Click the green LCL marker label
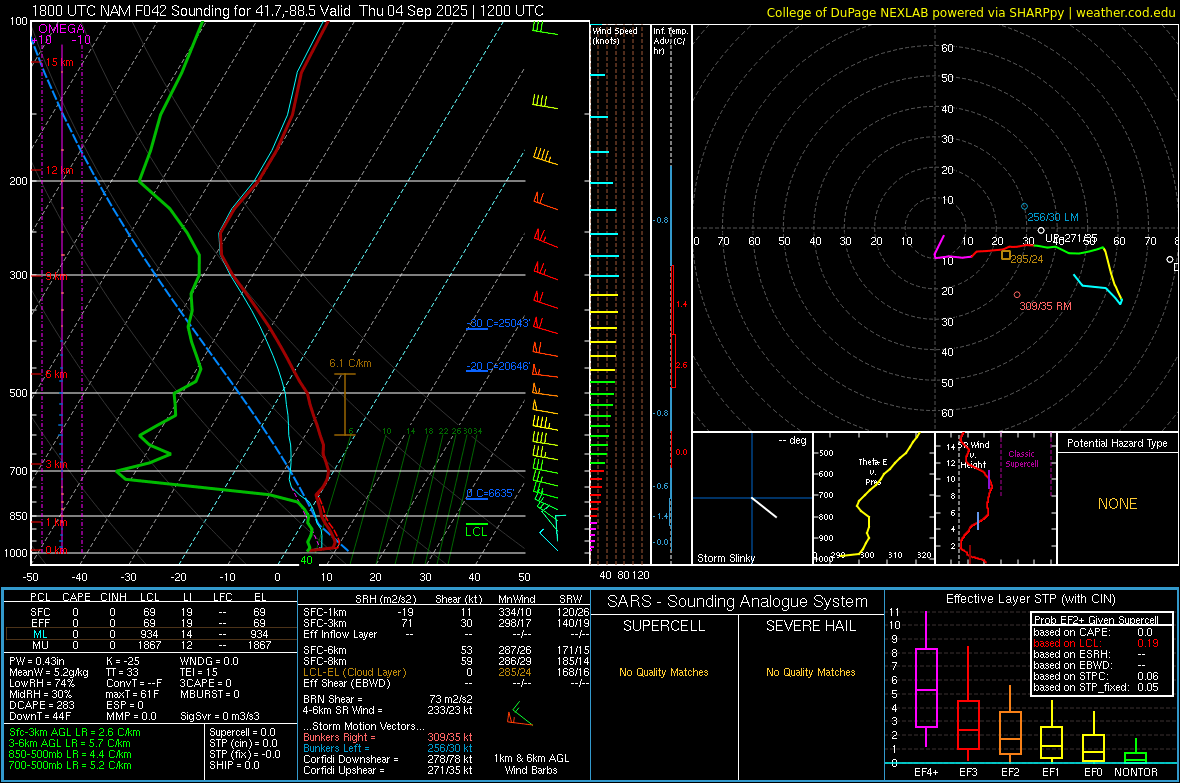 (x=476, y=531)
